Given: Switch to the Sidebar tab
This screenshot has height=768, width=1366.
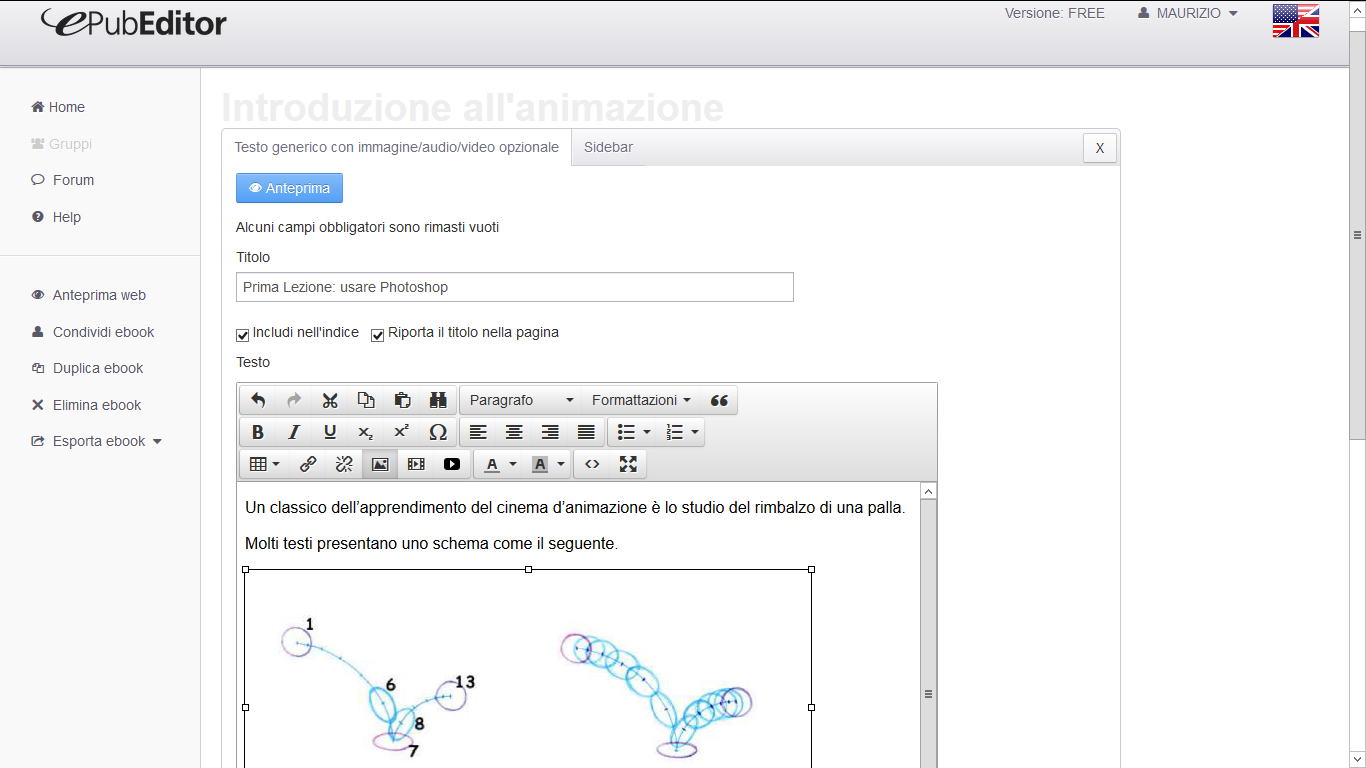Looking at the screenshot, I should (608, 147).
